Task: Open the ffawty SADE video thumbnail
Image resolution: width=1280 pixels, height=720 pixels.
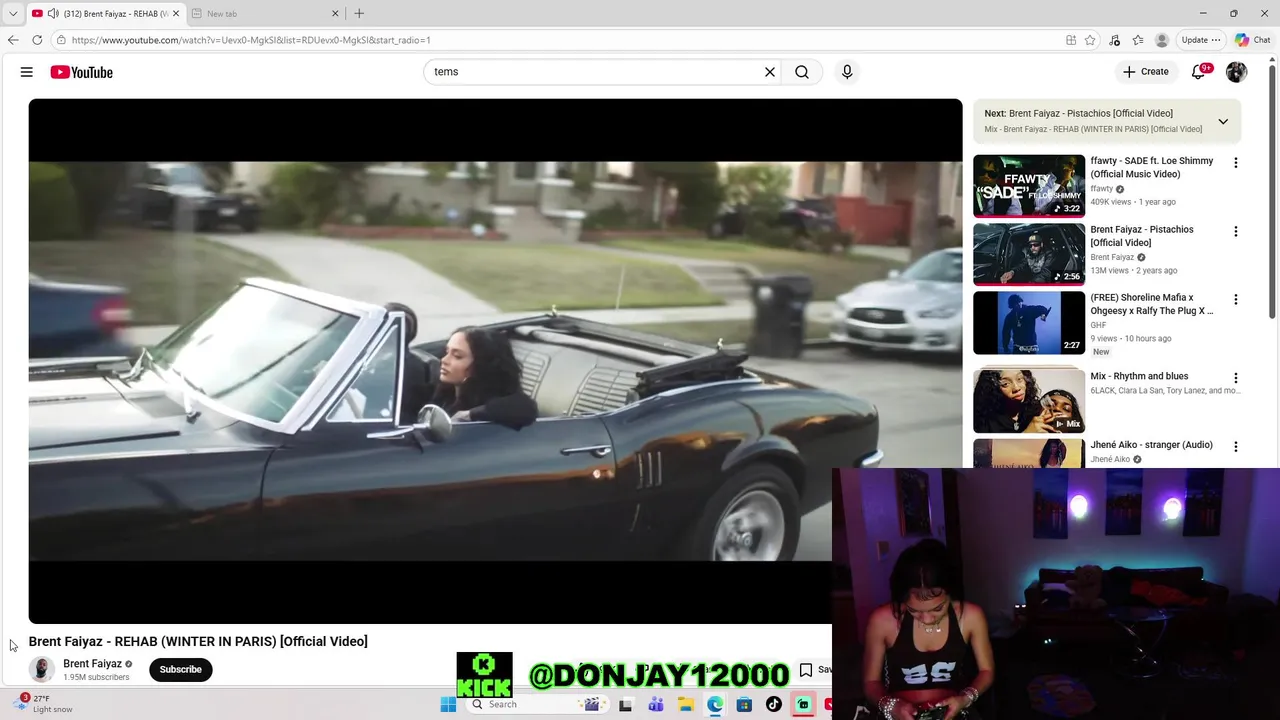Action: [x=1029, y=185]
